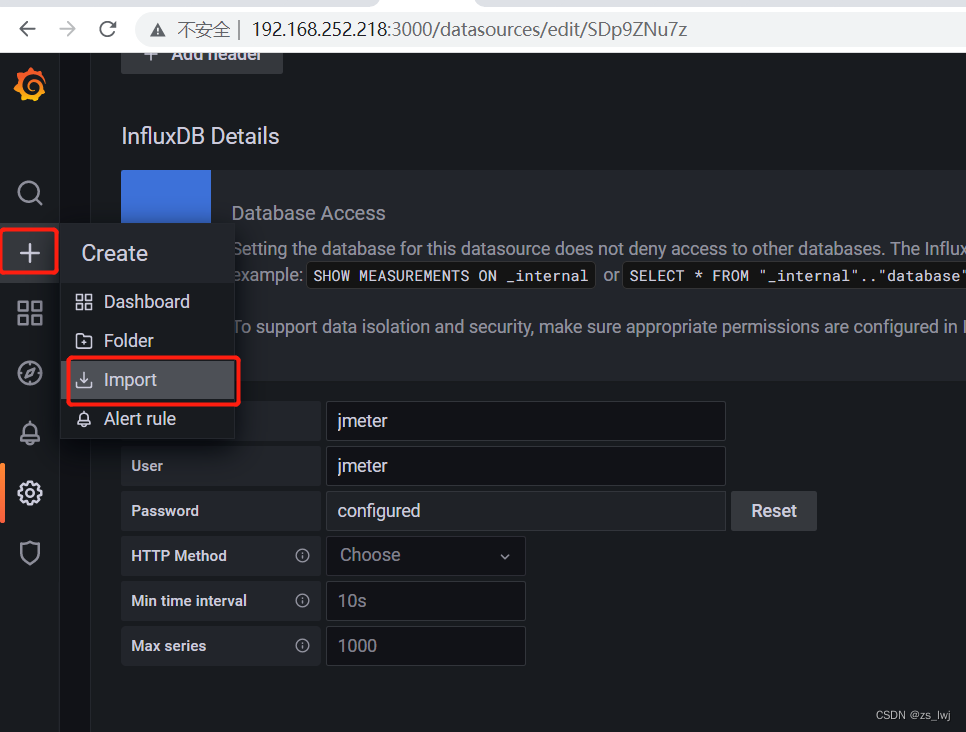The image size is (966, 732).
Task: Click the Max series label
Action: click(x=168, y=646)
